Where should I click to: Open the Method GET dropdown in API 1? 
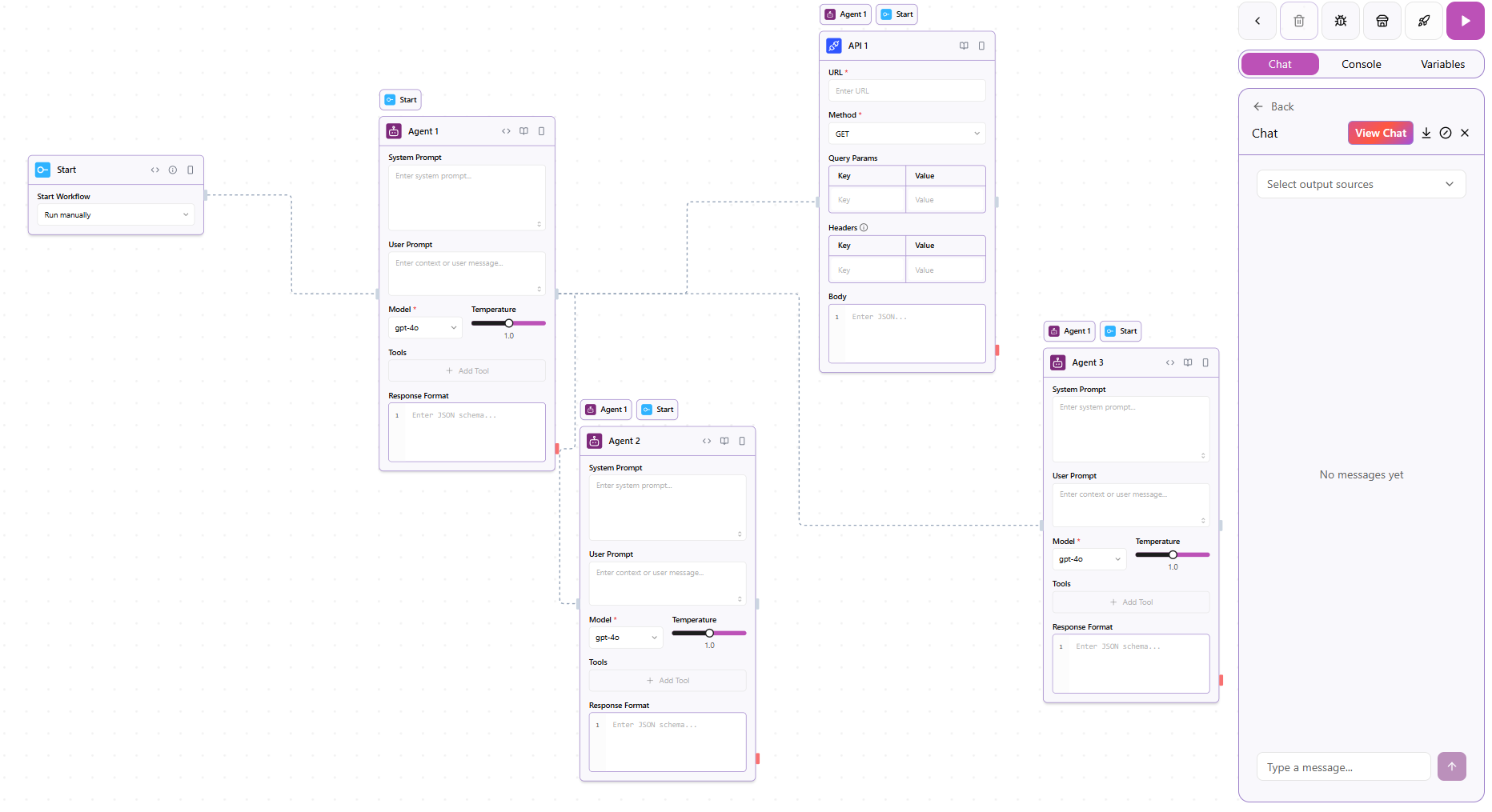(907, 134)
